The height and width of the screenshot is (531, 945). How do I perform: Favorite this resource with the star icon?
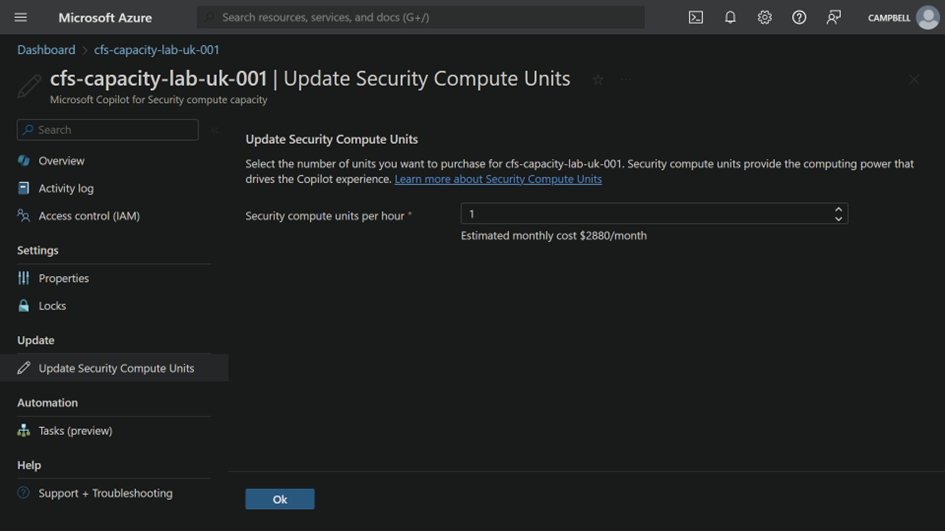point(597,80)
